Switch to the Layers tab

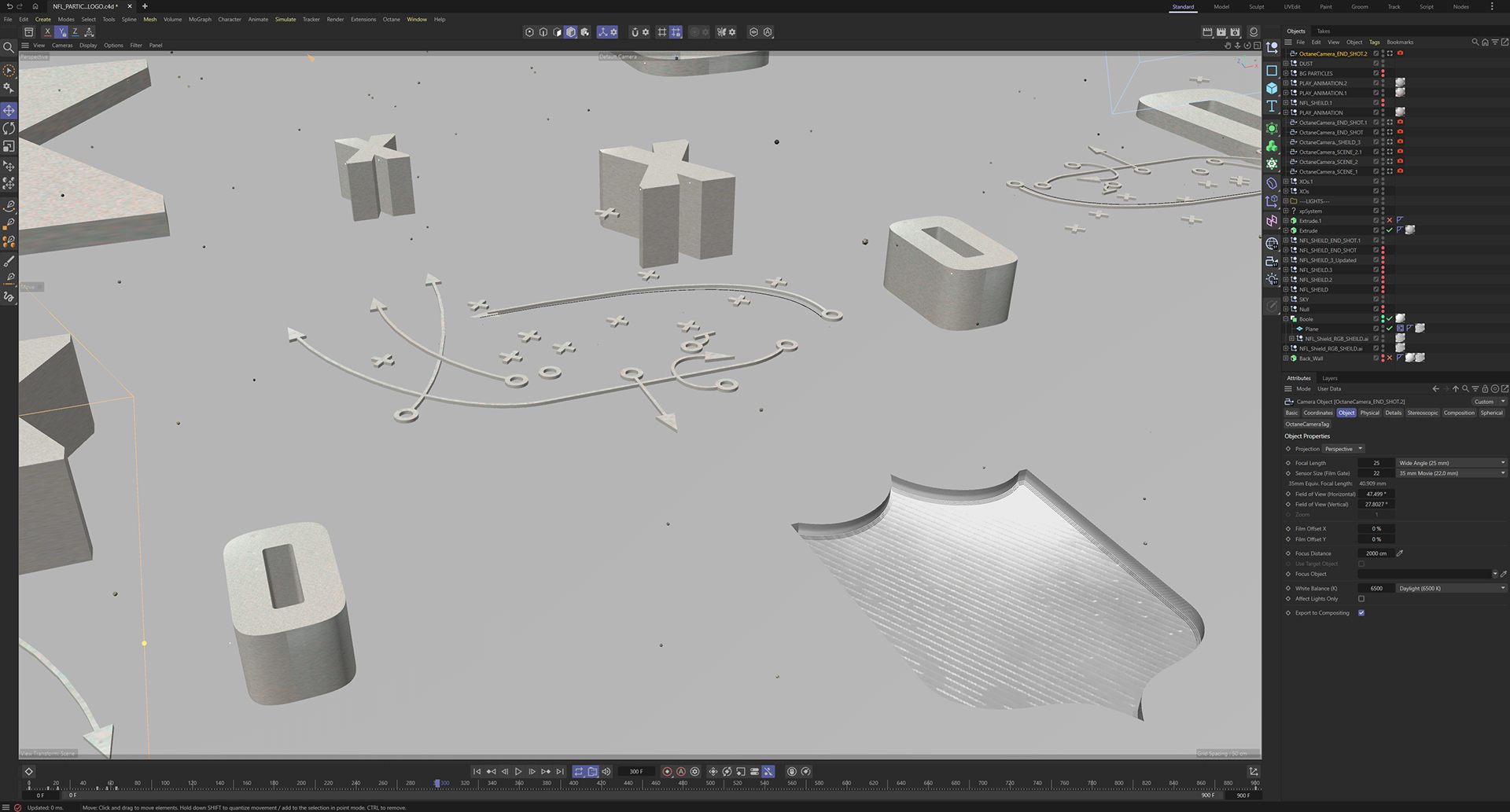(x=1330, y=378)
